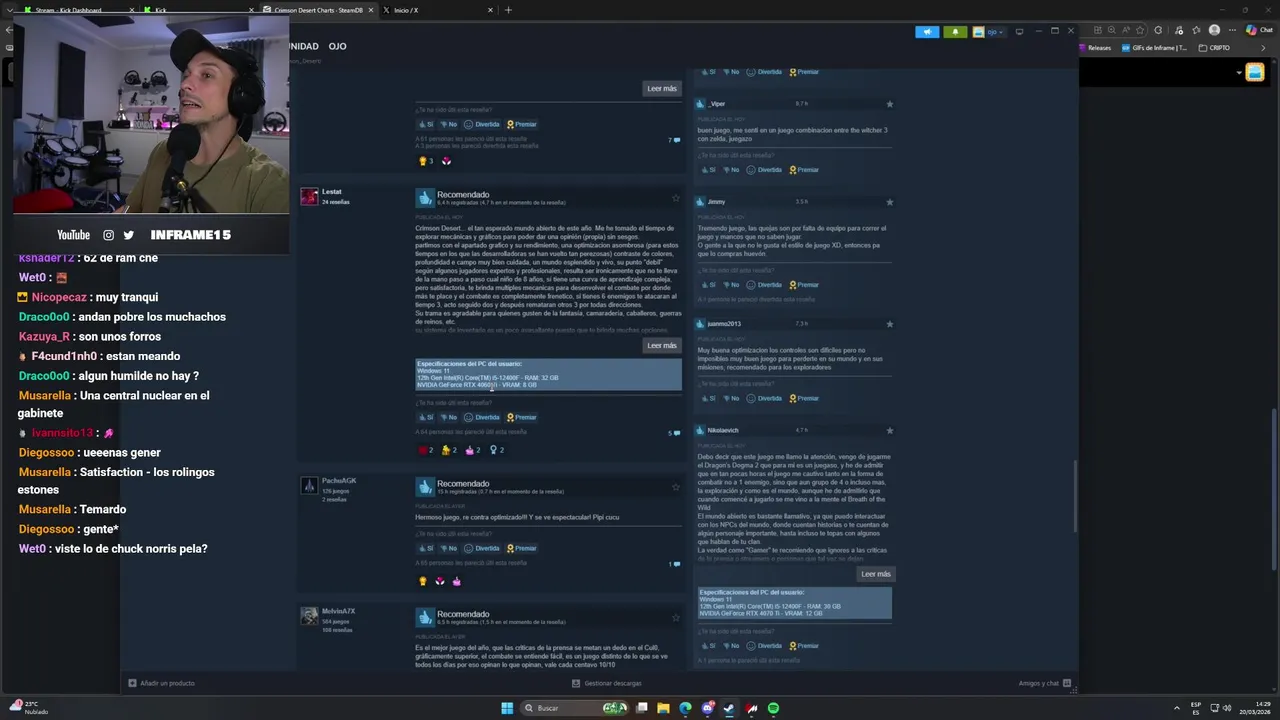Click the YouTube logo on stream overlay

click(73, 235)
